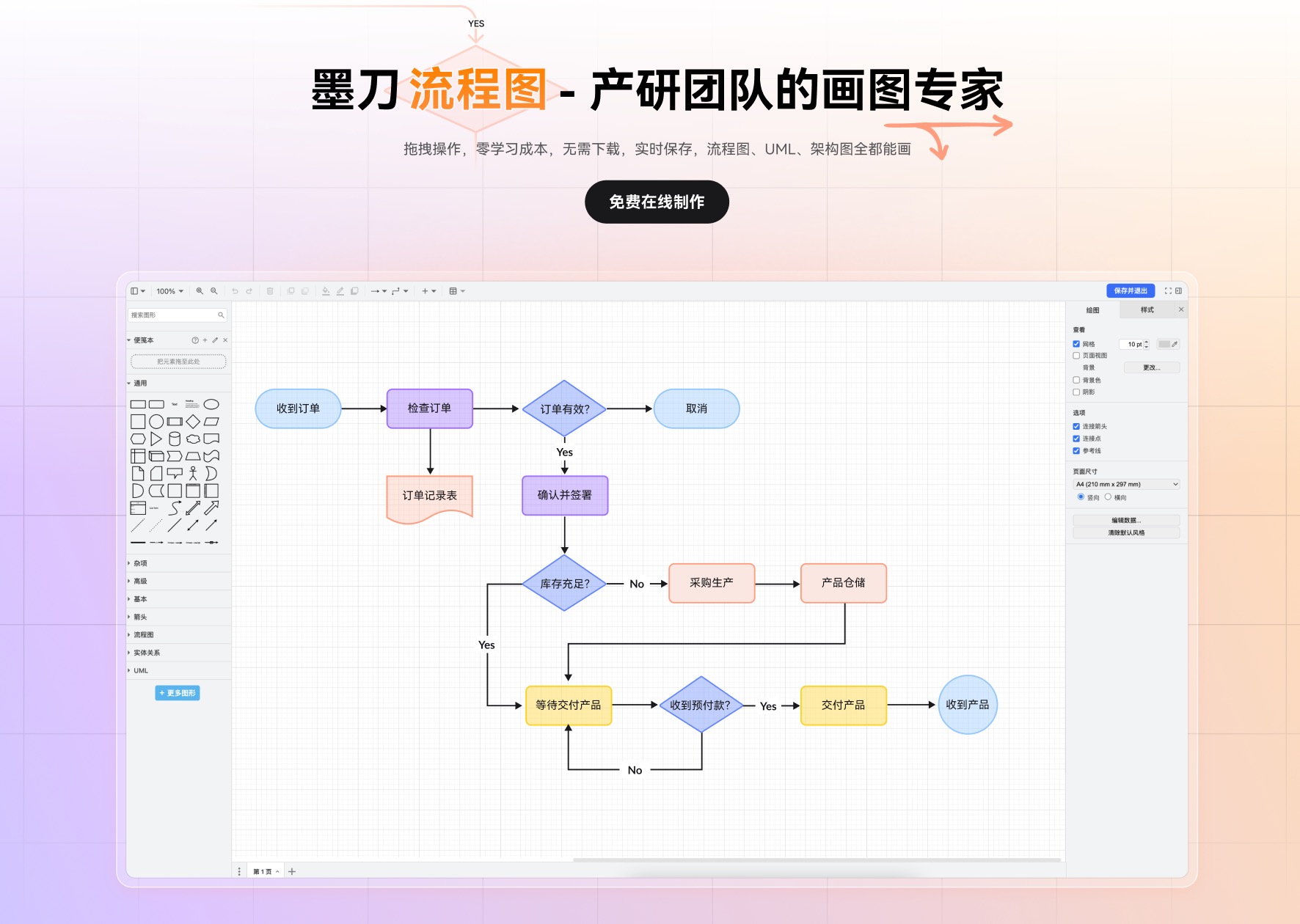Click the undo arrow icon
The height and width of the screenshot is (924, 1300).
[235, 291]
